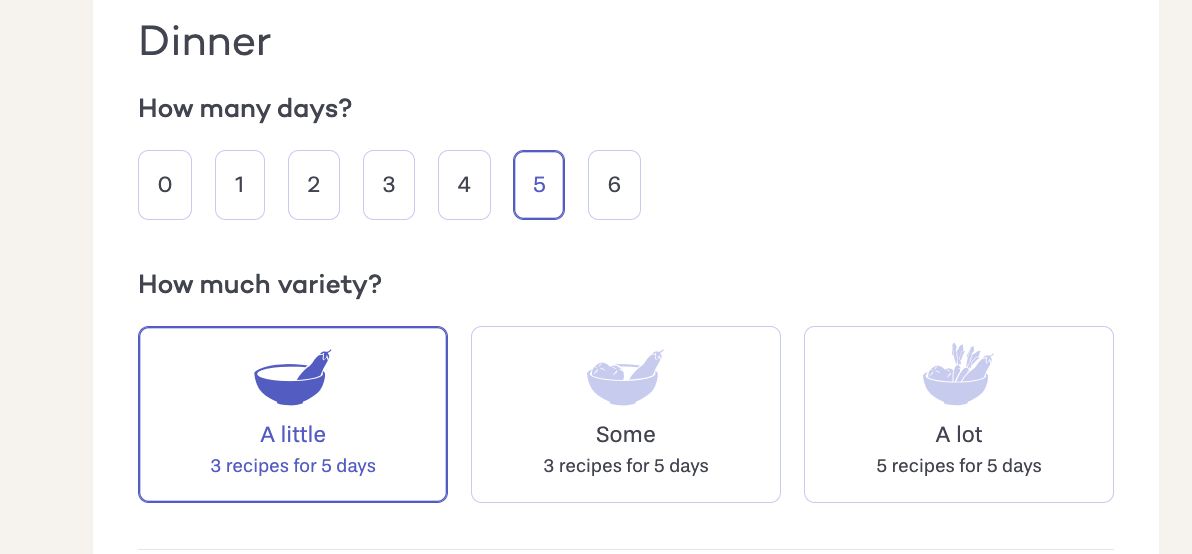Click the "How much variety?" label
1192x554 pixels.
pos(260,285)
